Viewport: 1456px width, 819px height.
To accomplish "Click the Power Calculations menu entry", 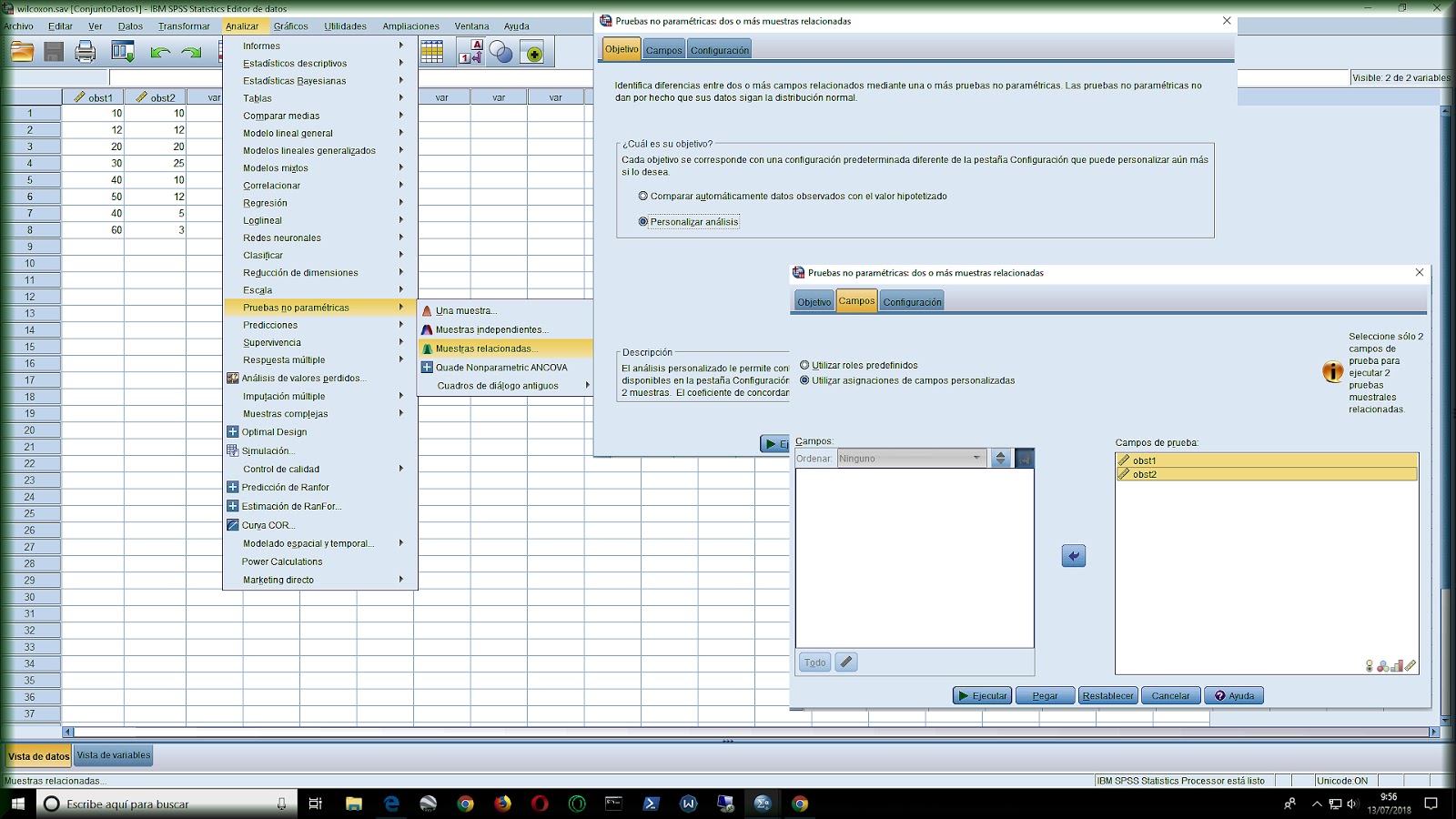I will click(320, 561).
